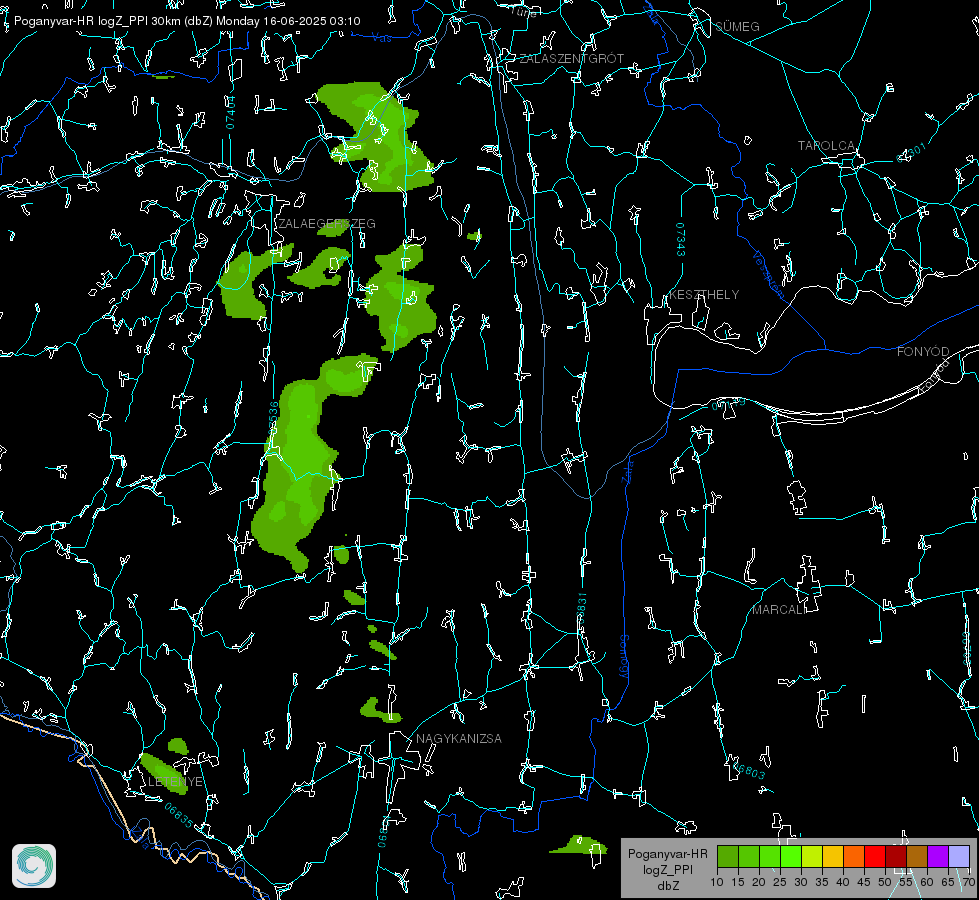
Task: Pick the 15-20 dBZ green swatch
Action: click(749, 856)
